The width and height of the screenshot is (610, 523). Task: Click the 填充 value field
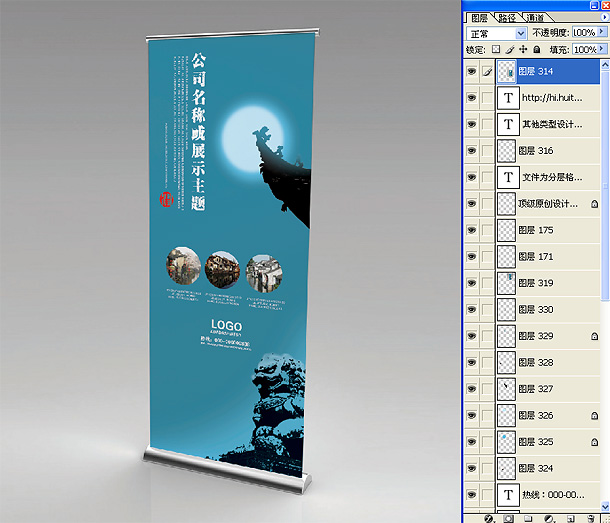point(585,49)
